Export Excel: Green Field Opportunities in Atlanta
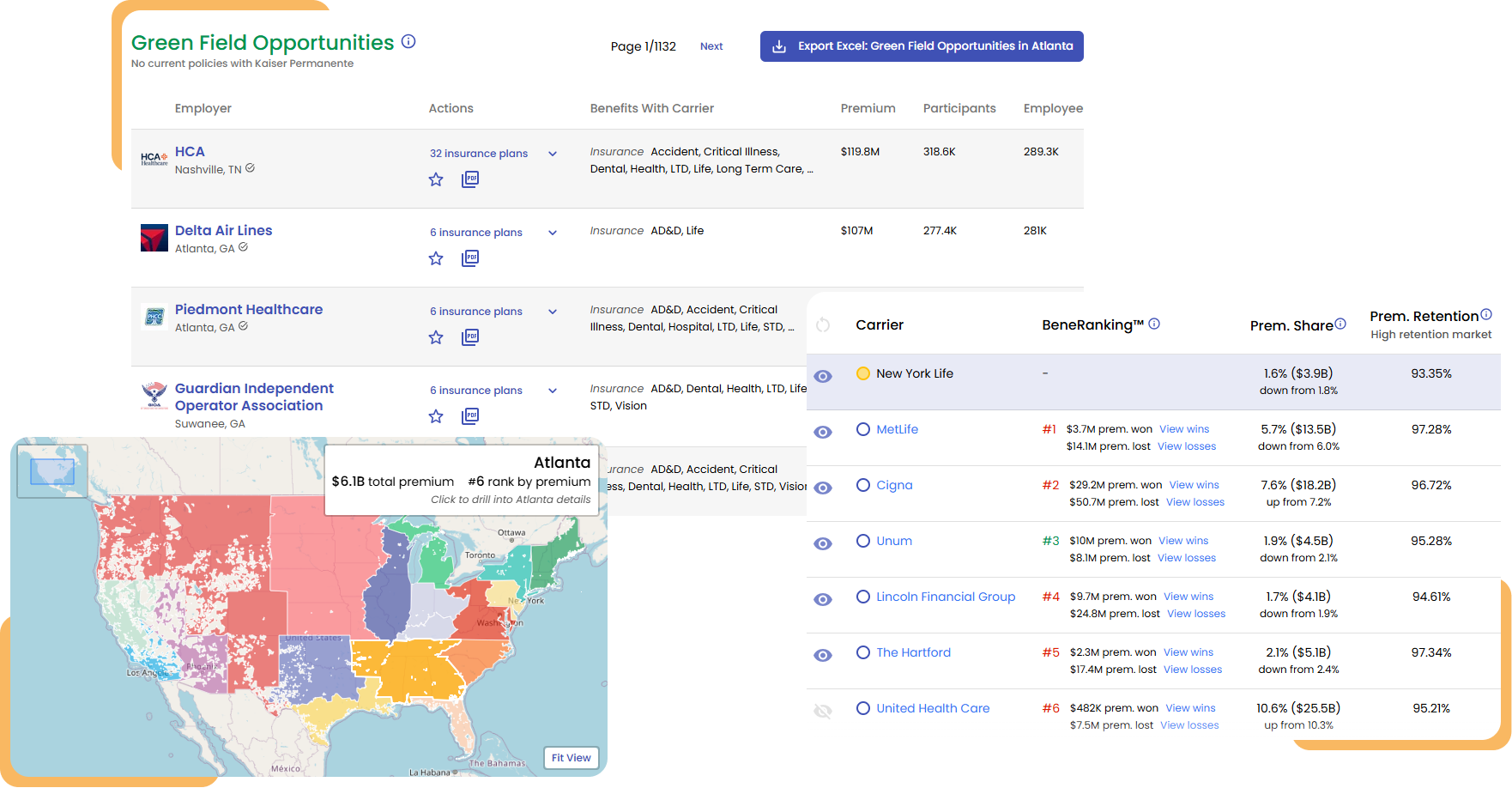The image size is (1512, 788). coord(922,46)
